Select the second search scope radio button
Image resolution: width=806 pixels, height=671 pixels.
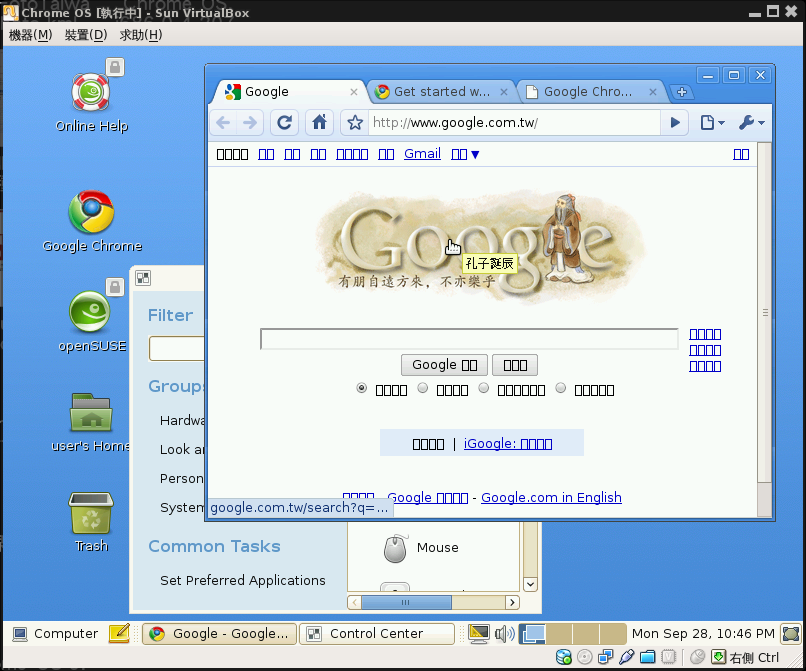click(x=423, y=388)
